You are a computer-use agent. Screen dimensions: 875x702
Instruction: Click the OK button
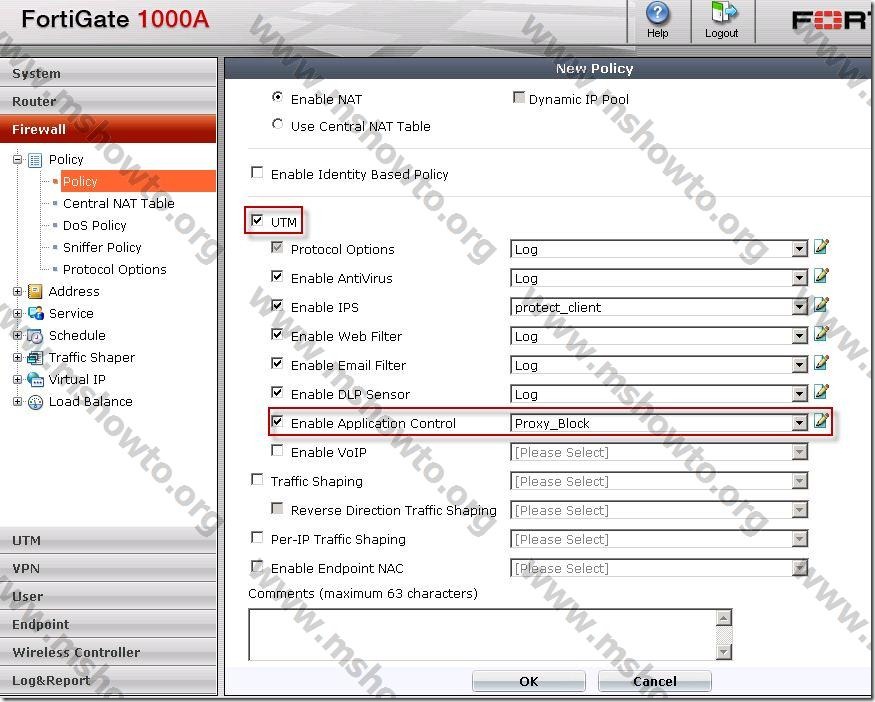[x=528, y=681]
